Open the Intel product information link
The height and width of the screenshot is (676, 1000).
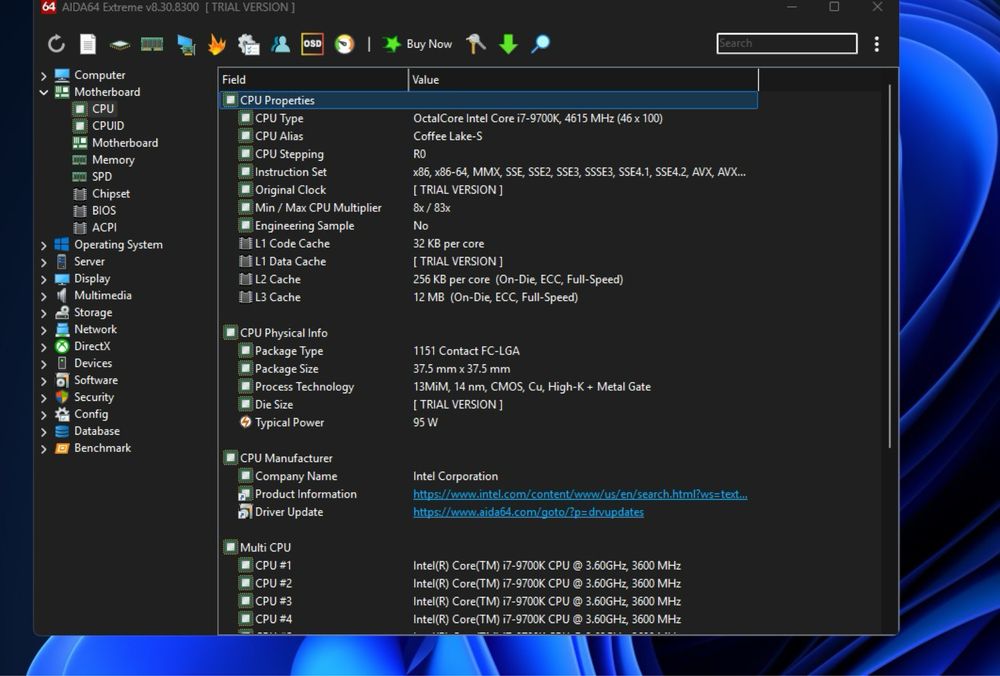click(x=580, y=494)
